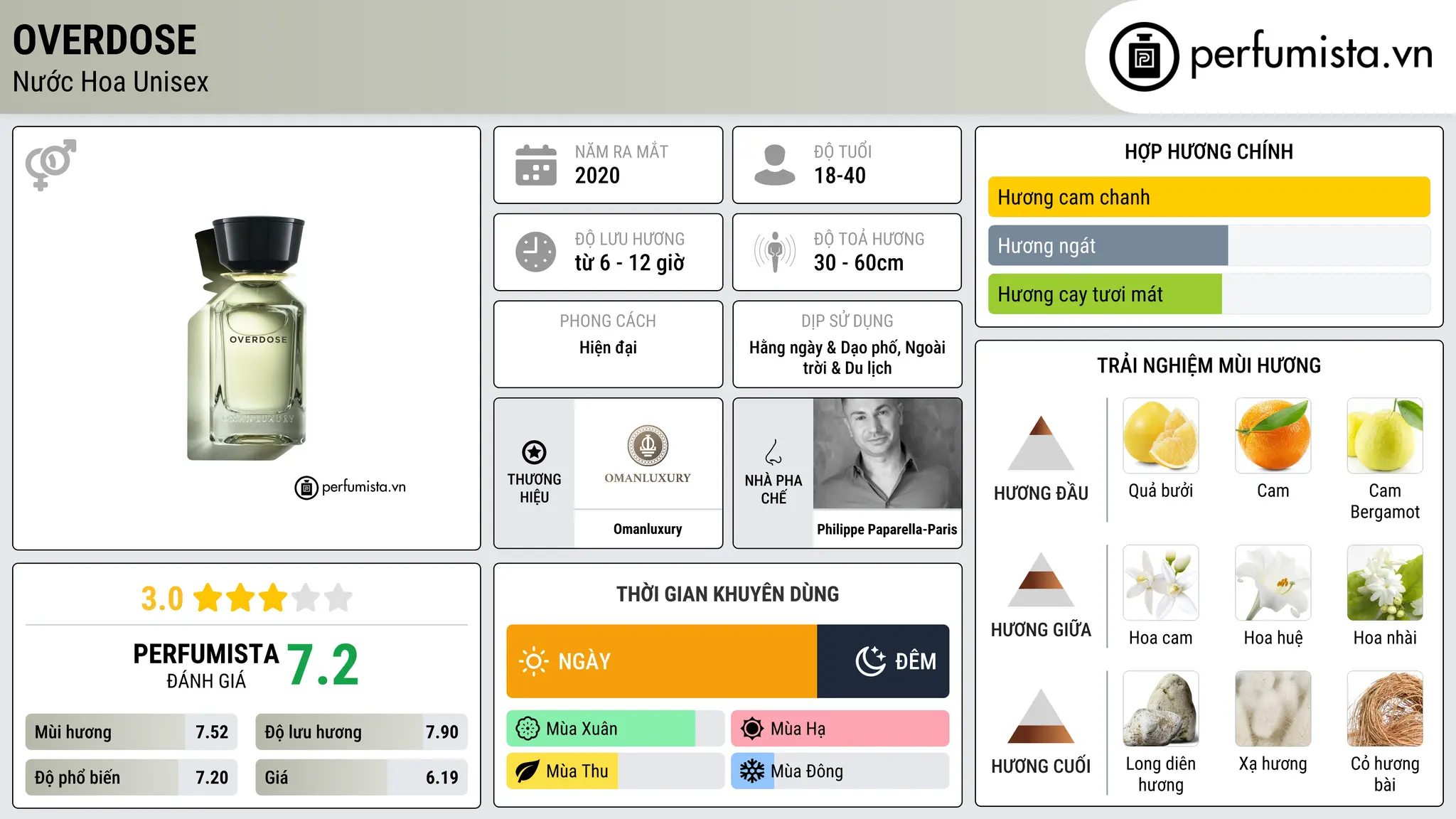Image resolution: width=1456 pixels, height=819 pixels.
Task: Click the person icon beside age range
Action: tap(774, 165)
